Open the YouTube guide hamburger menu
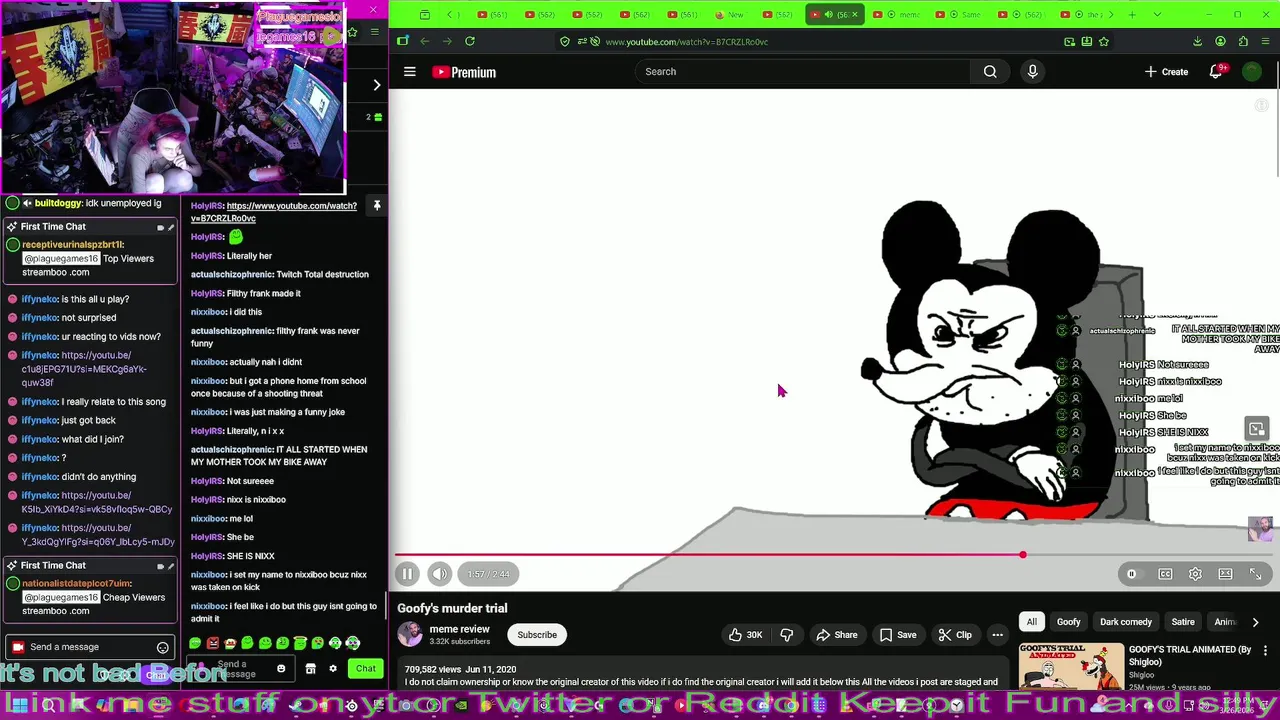Image resolution: width=1280 pixels, height=720 pixels. [x=409, y=72]
